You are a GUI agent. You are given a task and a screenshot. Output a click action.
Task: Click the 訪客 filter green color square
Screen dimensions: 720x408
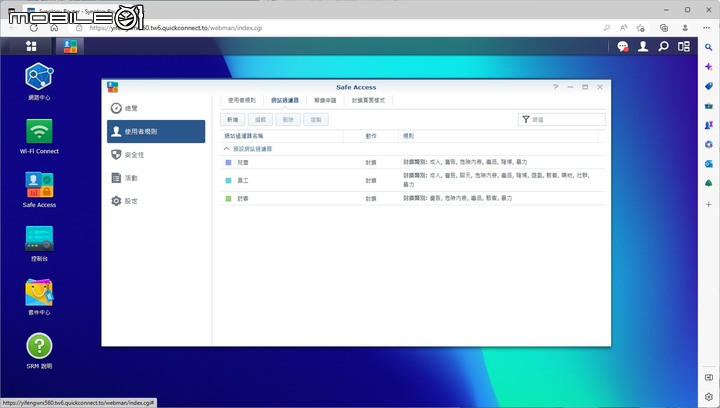pos(228,198)
